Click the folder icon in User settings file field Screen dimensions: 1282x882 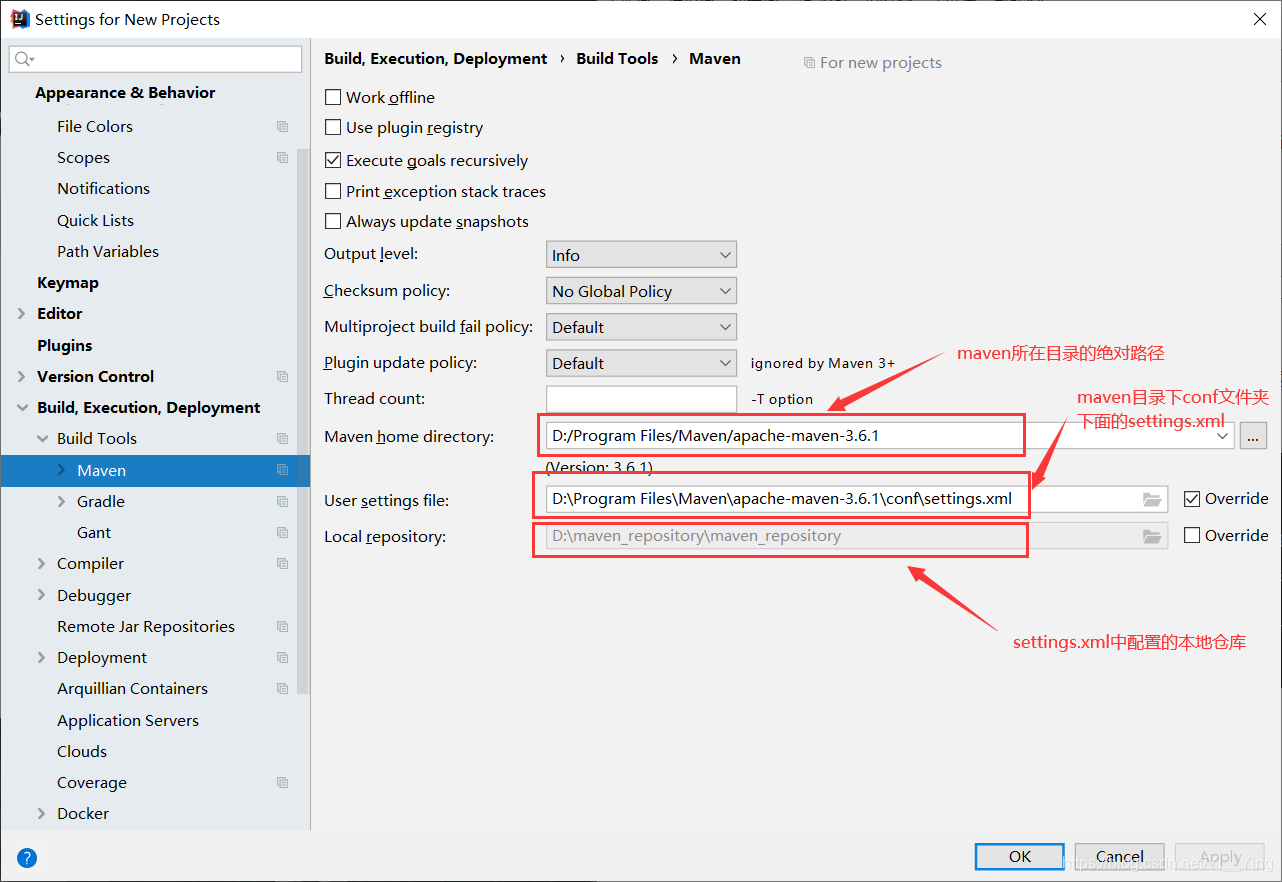1152,499
